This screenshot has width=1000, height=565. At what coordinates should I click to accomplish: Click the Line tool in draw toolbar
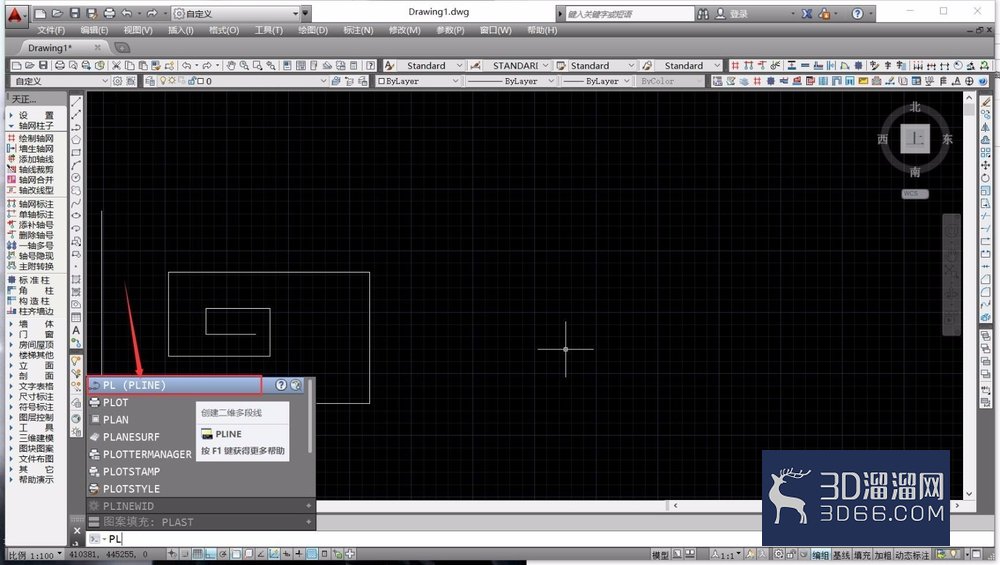click(x=76, y=102)
